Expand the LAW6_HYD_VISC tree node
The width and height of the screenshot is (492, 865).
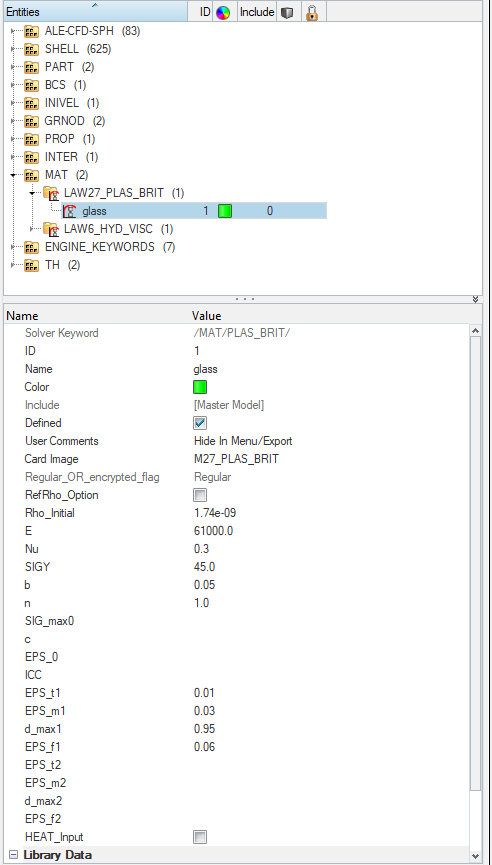pyautogui.click(x=32, y=229)
